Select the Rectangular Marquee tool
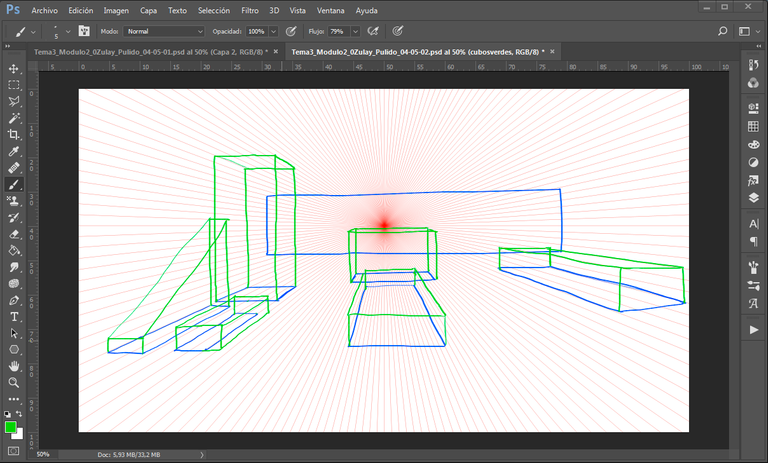Viewport: 768px width, 463px height. pyautogui.click(x=14, y=85)
